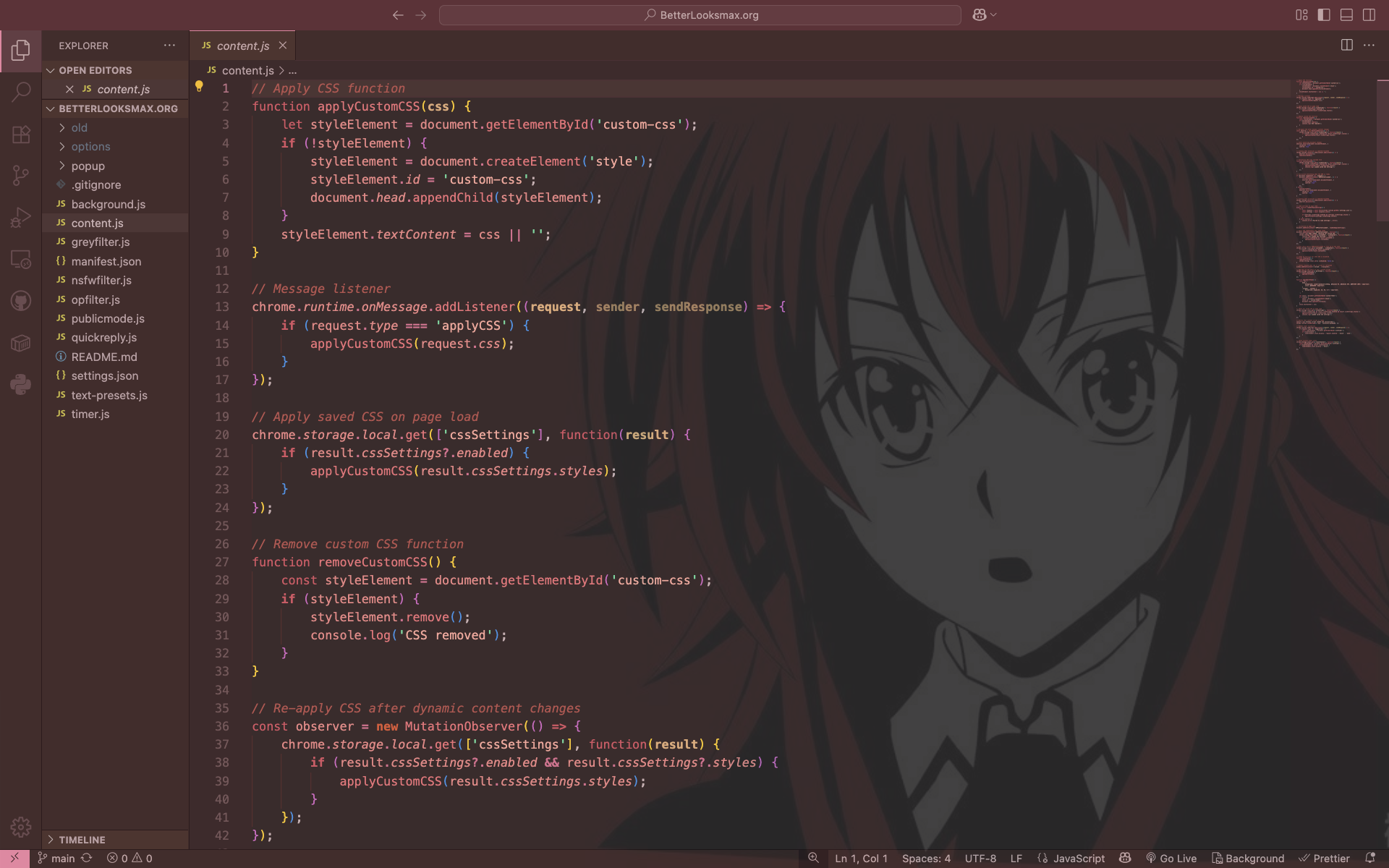Change indentation via Spaces: 4
Image resolution: width=1389 pixels, height=868 pixels.
click(x=926, y=858)
